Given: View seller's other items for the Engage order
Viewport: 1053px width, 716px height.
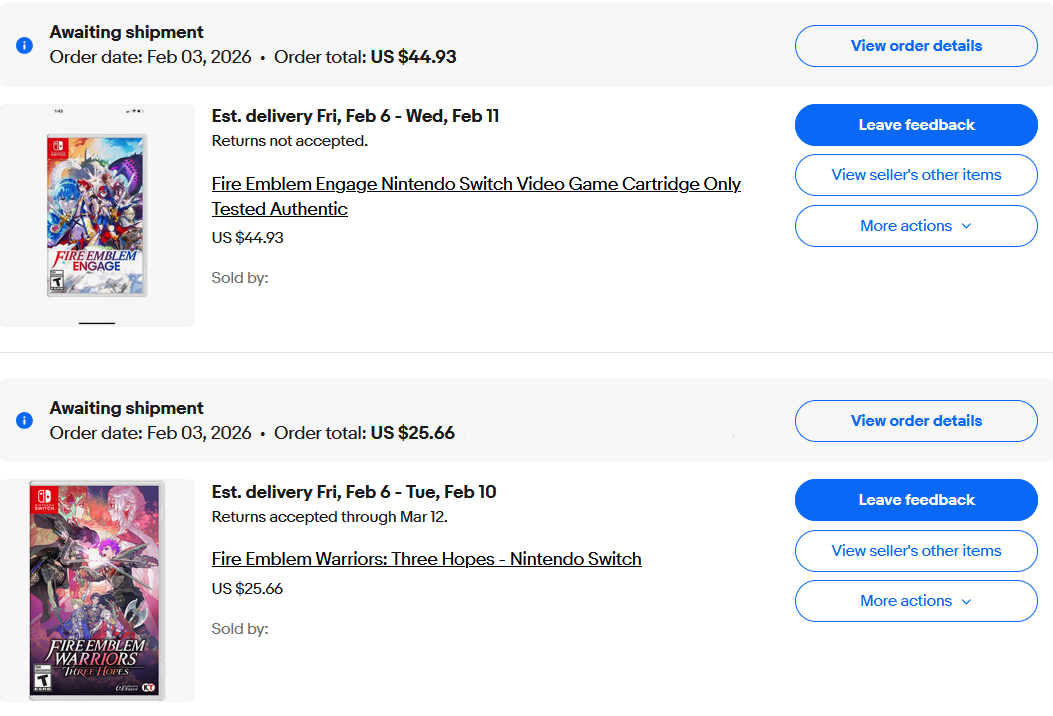Looking at the screenshot, I should [x=916, y=175].
